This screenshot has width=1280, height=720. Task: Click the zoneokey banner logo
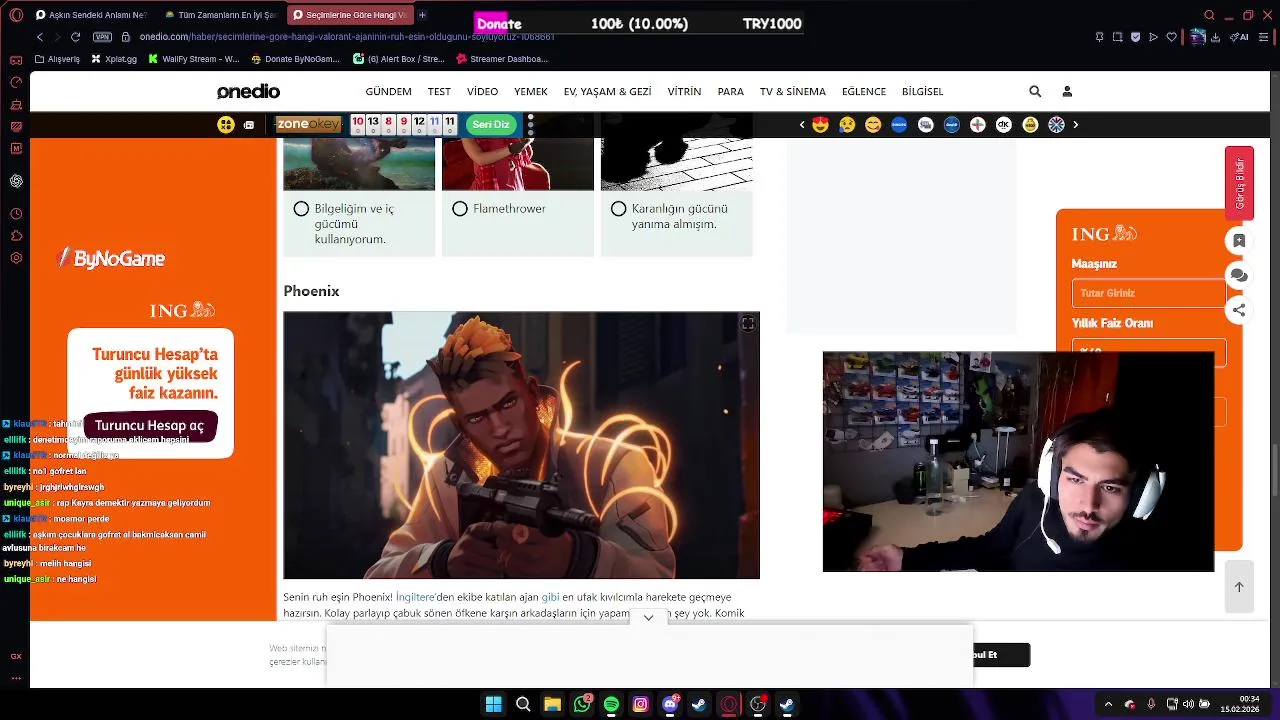tap(308, 124)
